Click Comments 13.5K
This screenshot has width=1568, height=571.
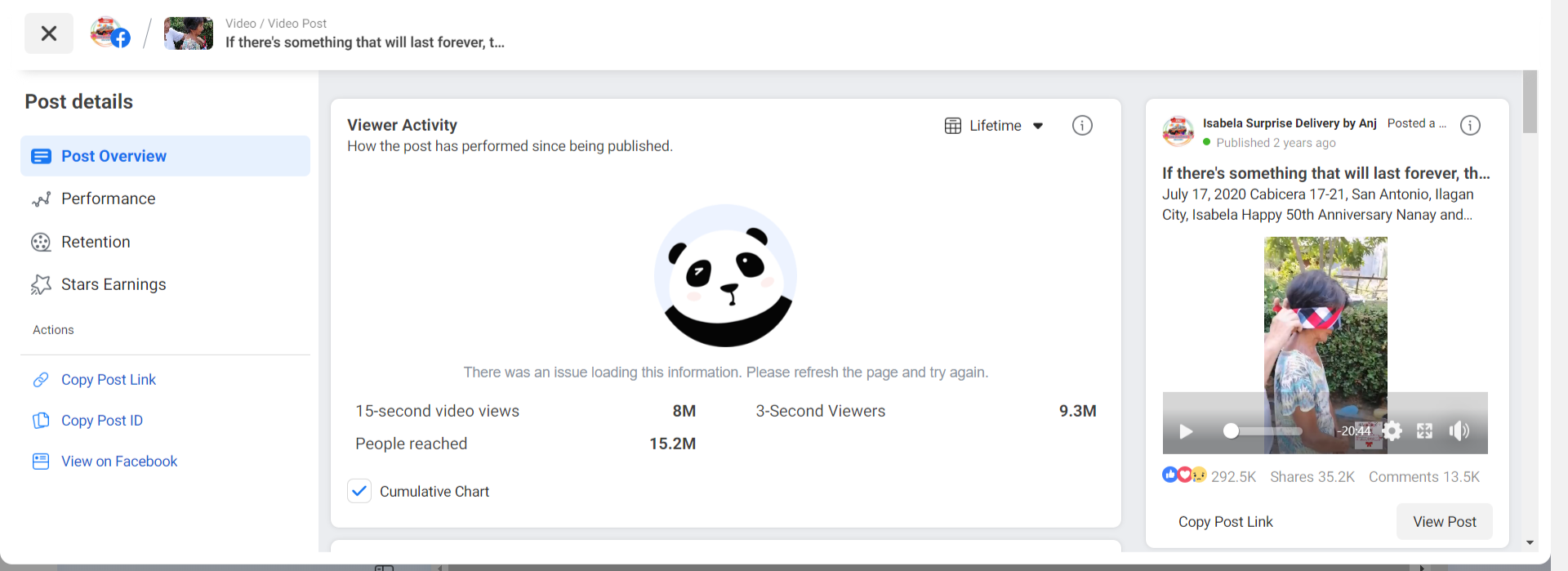coord(1424,477)
